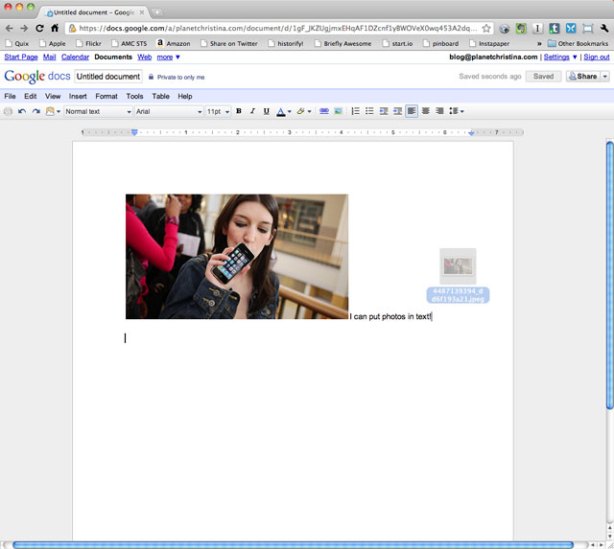Click the Share button
Image resolution: width=614 pixels, height=549 pixels.
point(586,76)
